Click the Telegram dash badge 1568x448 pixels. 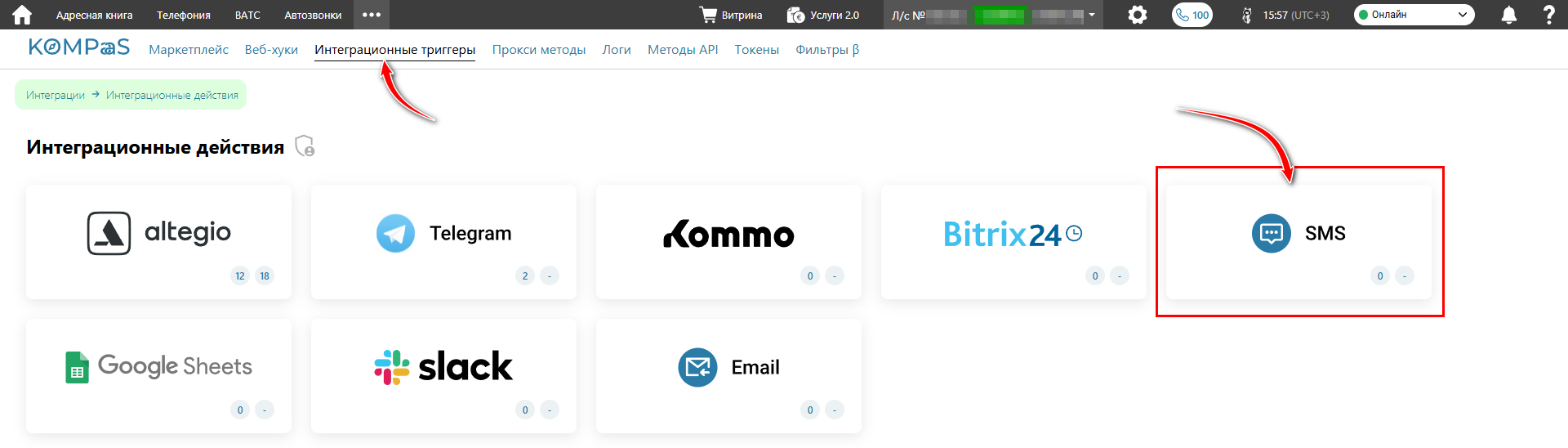point(550,276)
